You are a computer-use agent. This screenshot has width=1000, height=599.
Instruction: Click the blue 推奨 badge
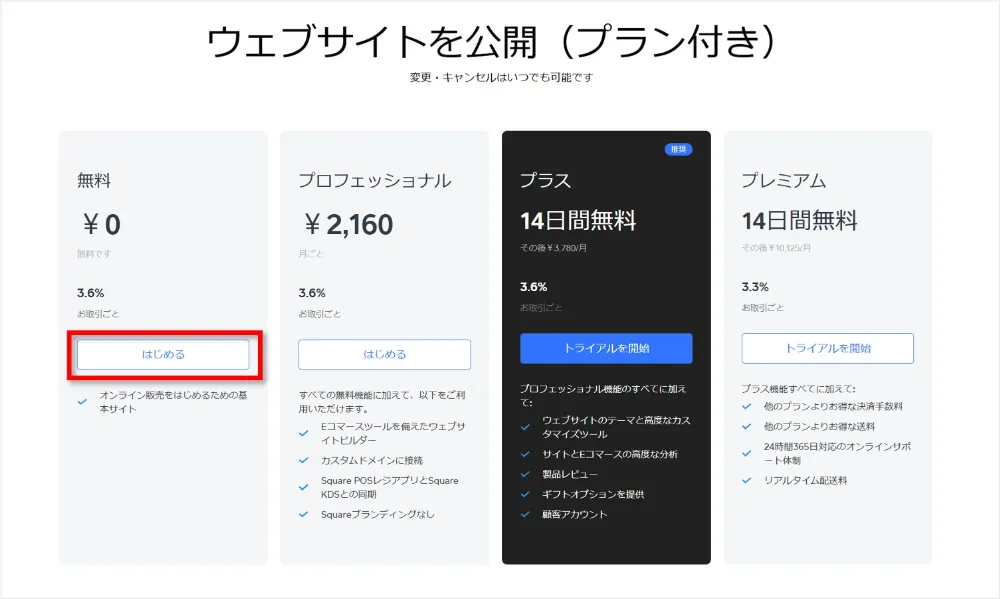click(679, 149)
